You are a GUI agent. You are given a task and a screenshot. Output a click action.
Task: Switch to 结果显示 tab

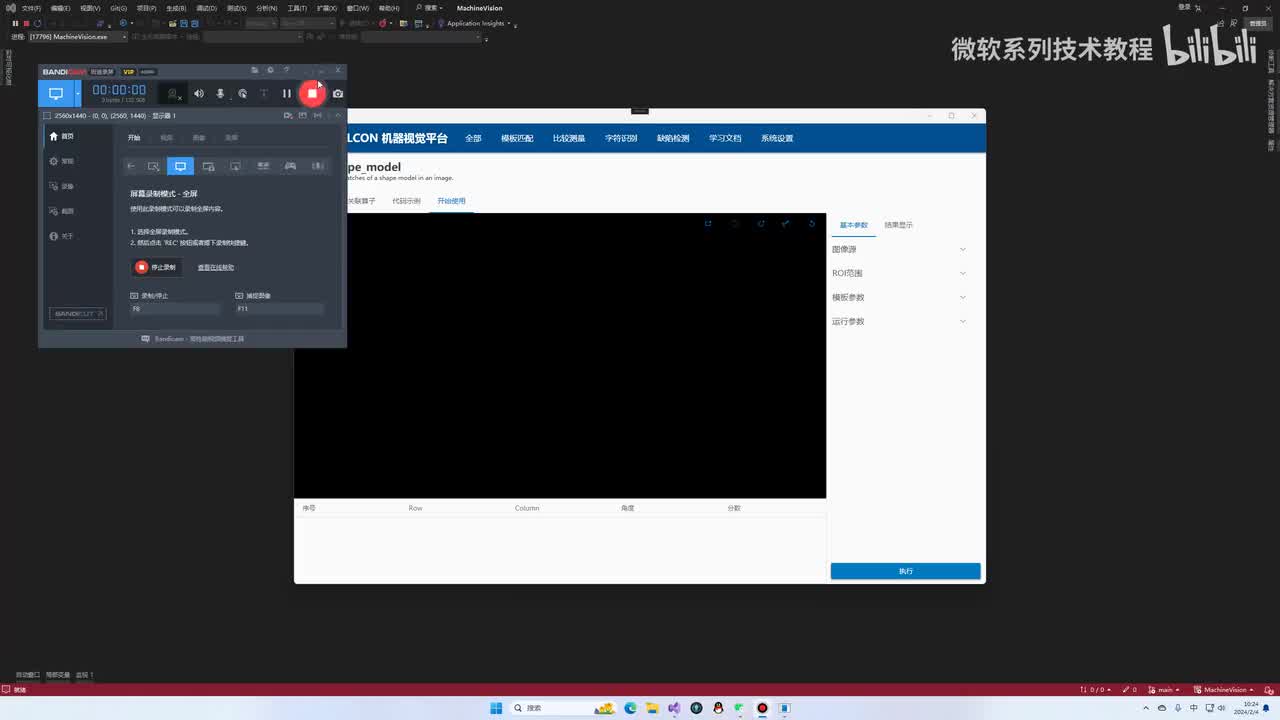898,225
